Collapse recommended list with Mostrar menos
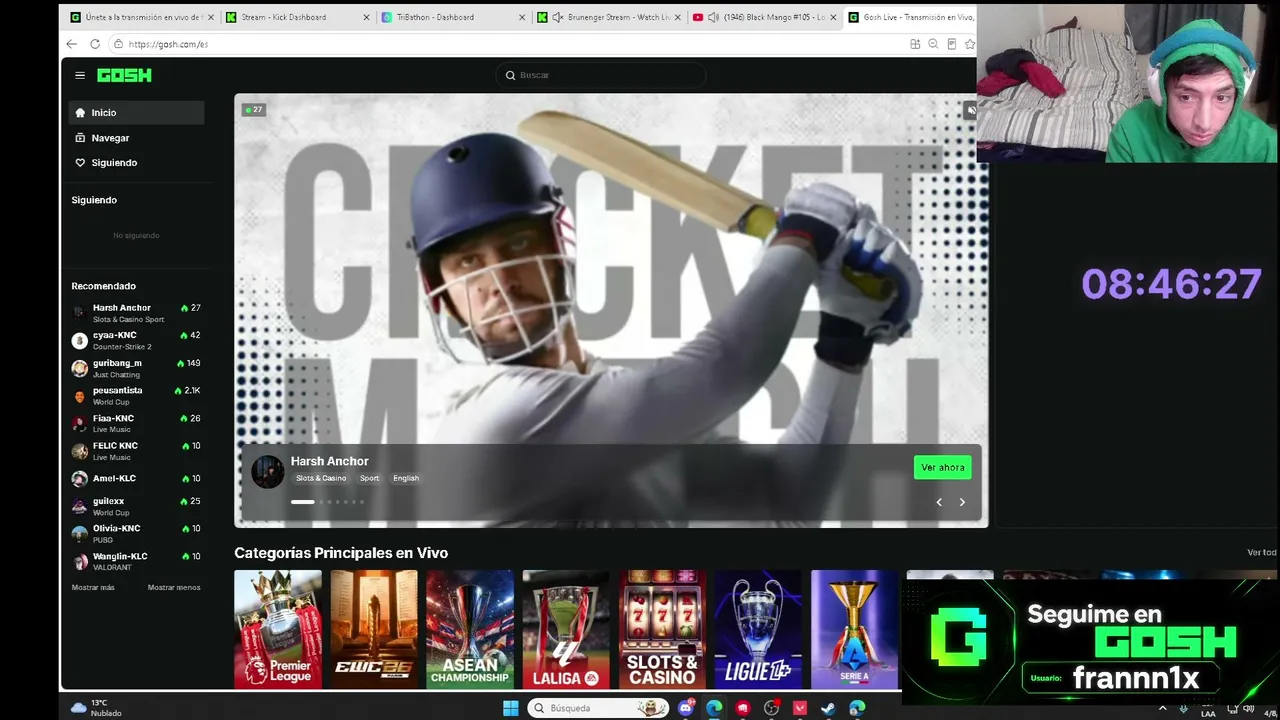 point(174,588)
